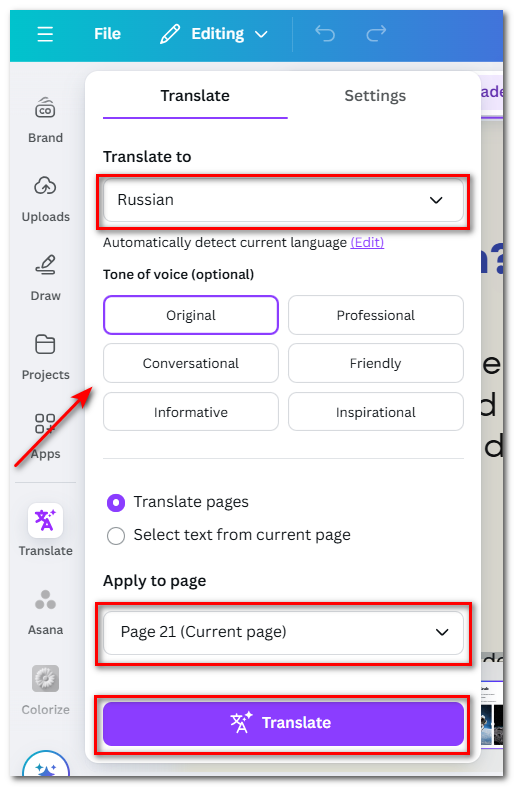
Task: Select the Draw tool
Action: click(45, 278)
